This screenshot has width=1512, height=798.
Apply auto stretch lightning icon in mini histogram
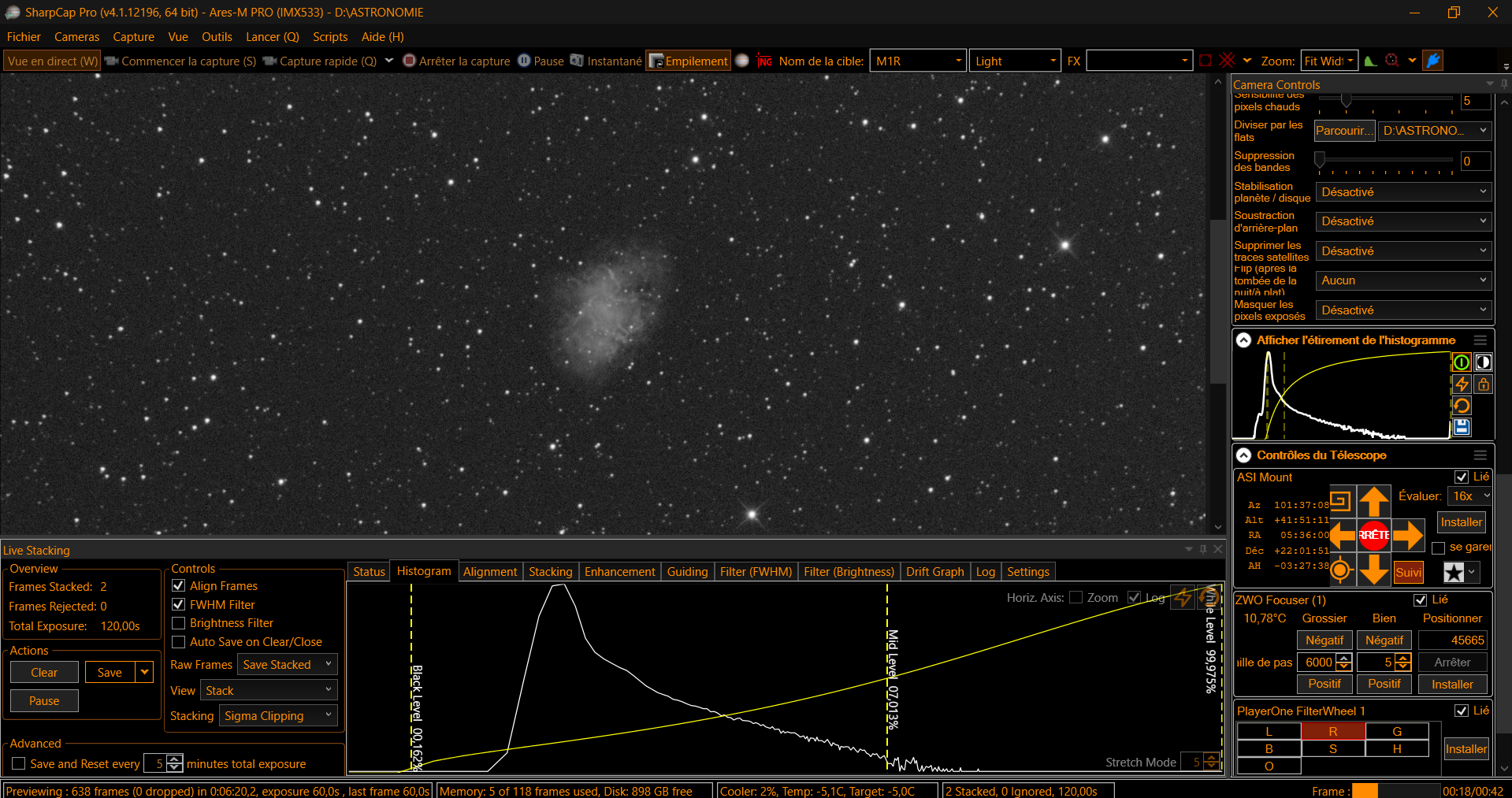[1462, 384]
